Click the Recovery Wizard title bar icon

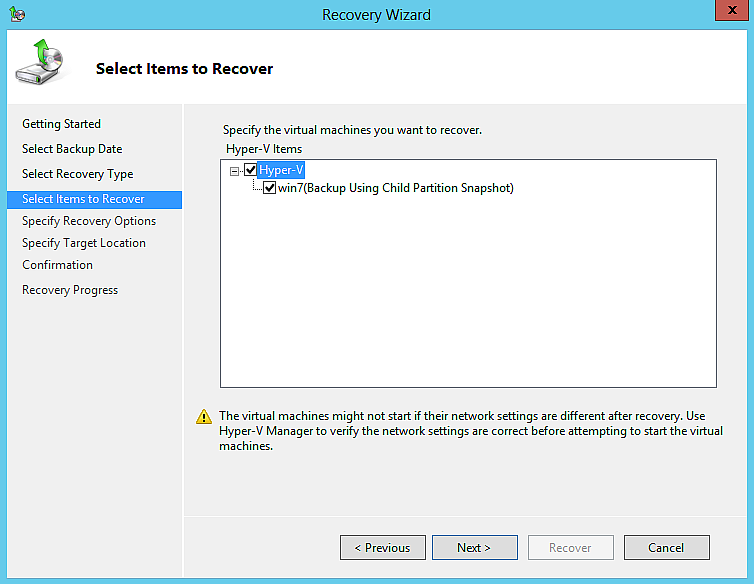point(17,14)
